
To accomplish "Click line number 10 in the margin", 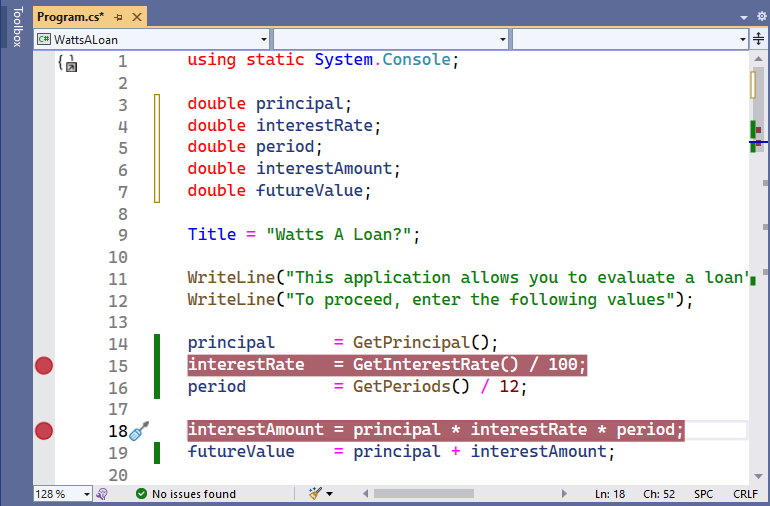I will (x=118, y=257).
